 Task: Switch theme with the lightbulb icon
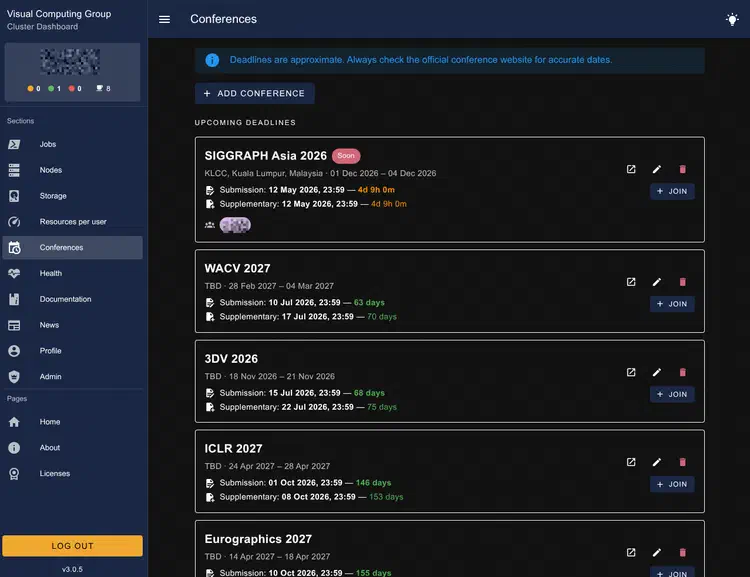tap(732, 19)
